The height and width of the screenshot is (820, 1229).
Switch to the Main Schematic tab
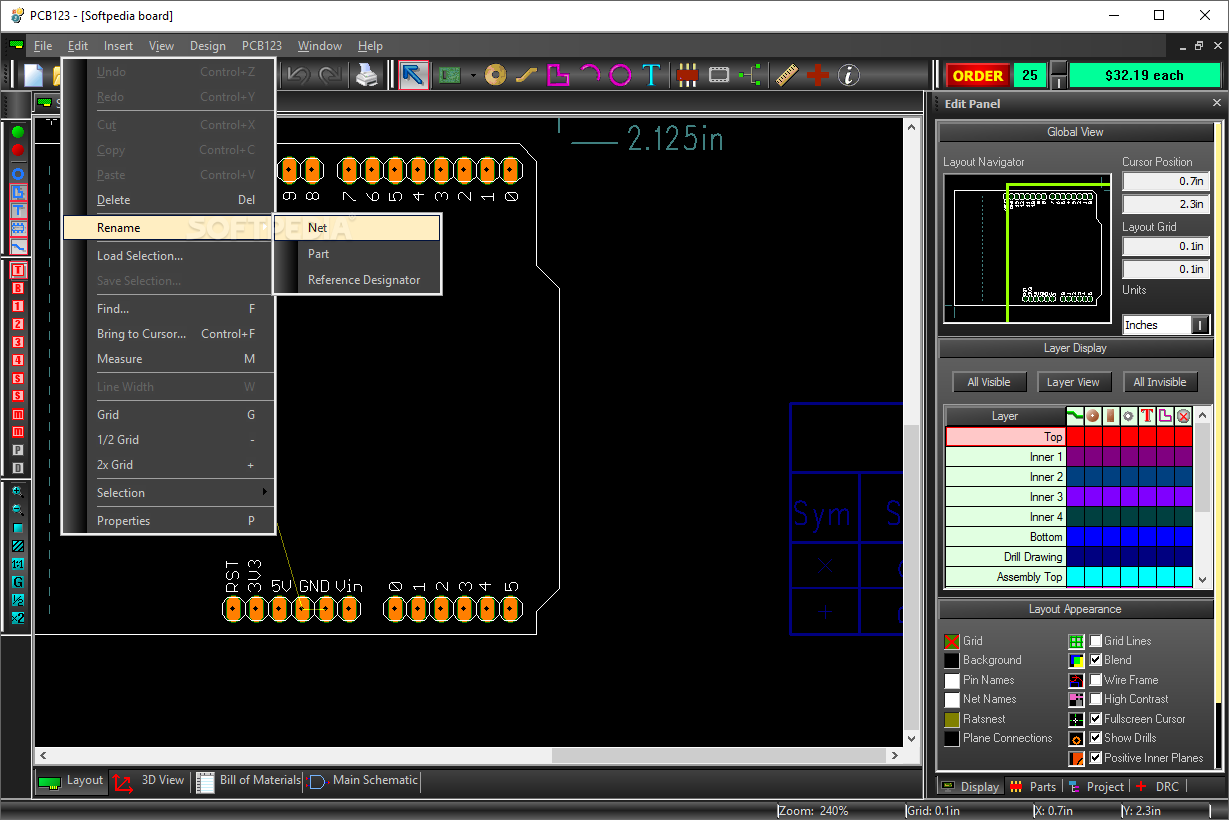[x=363, y=781]
